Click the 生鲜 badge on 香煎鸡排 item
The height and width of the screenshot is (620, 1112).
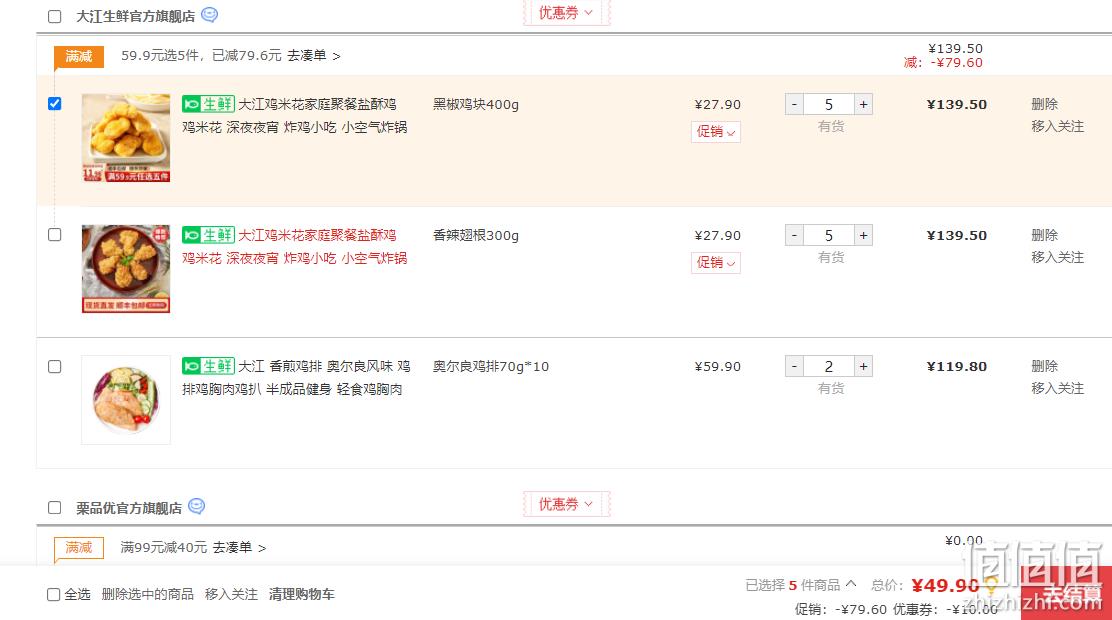pos(208,366)
